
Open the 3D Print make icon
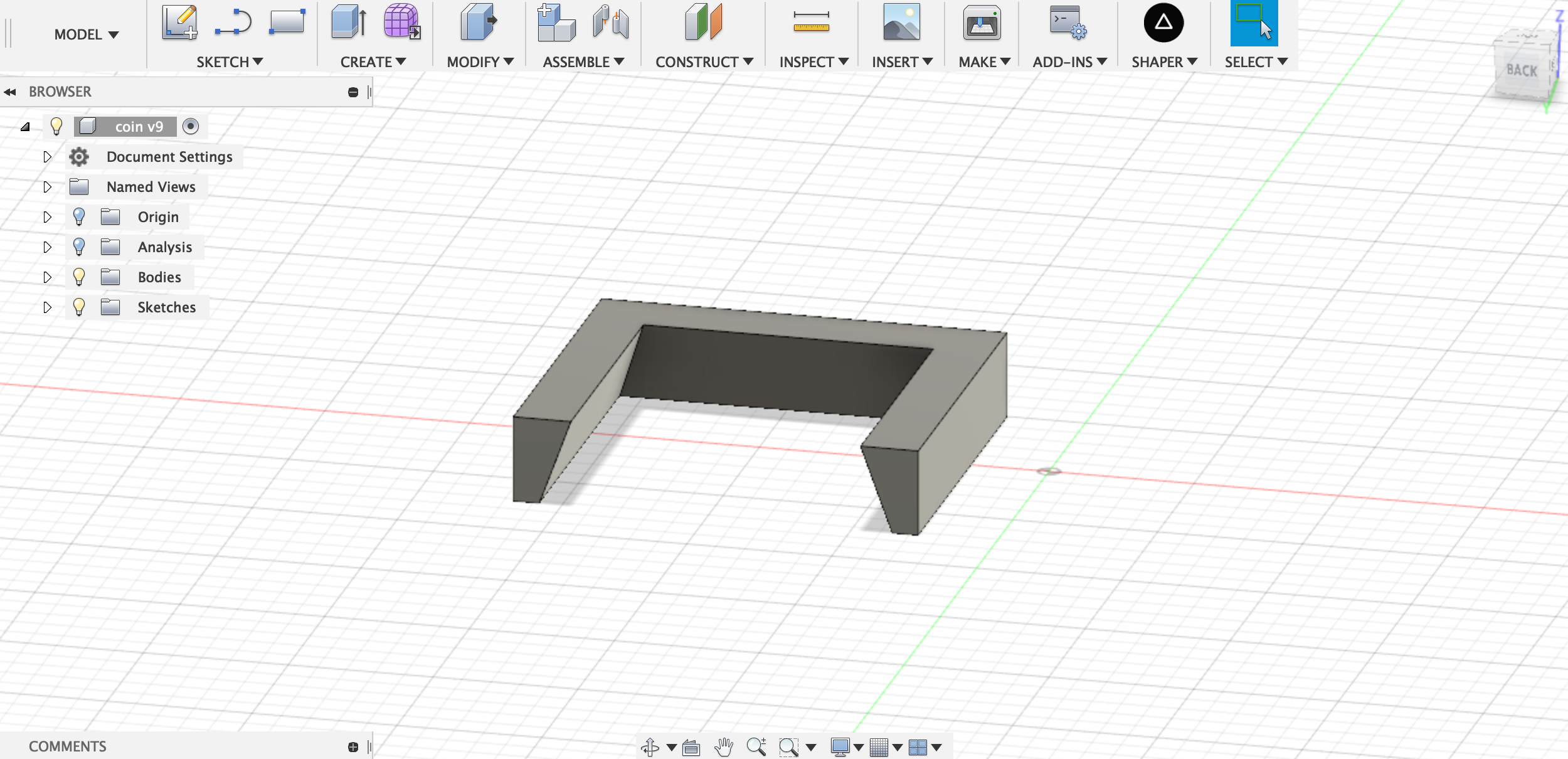coord(982,24)
